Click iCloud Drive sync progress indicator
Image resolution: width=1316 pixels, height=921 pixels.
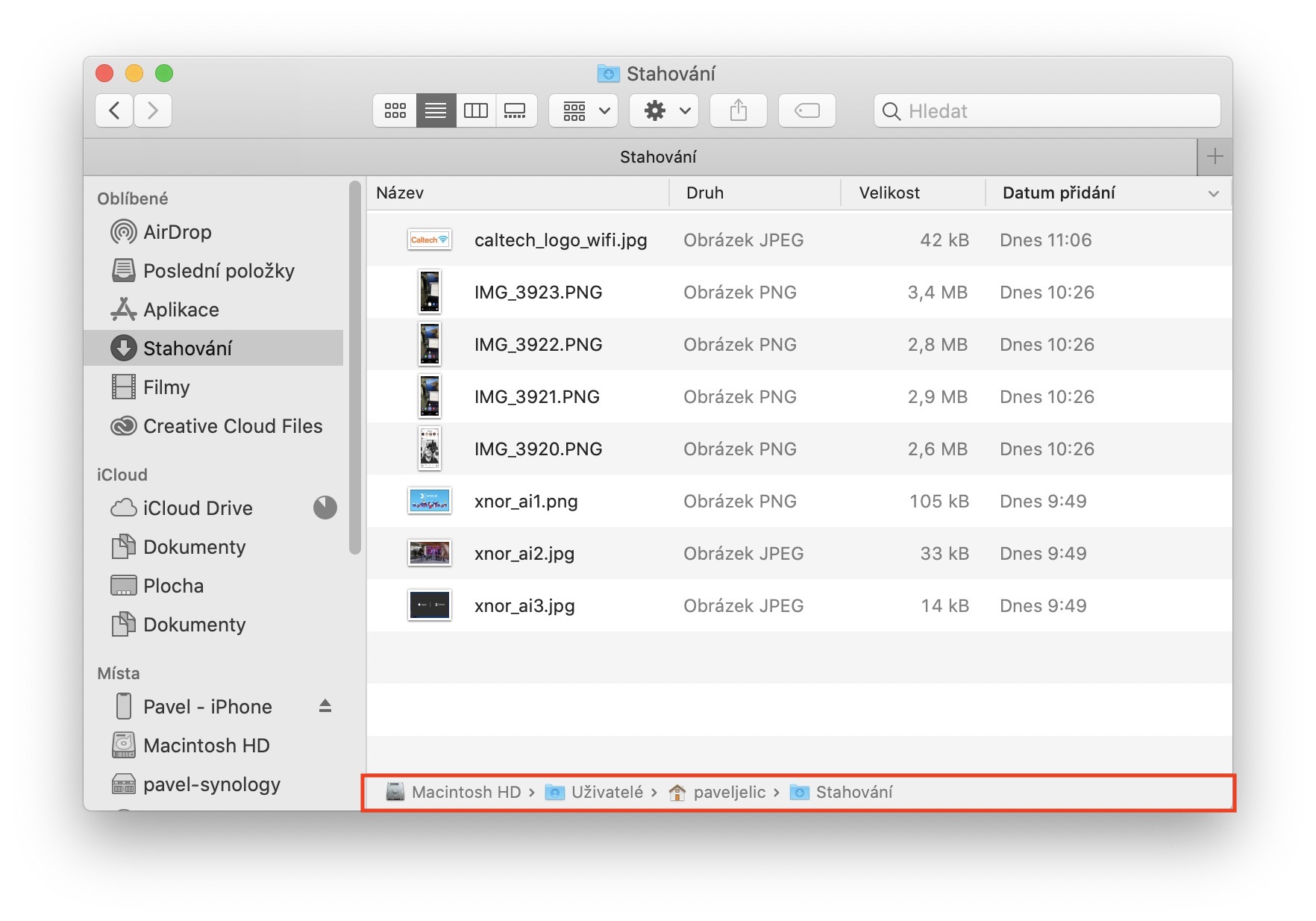[325, 508]
